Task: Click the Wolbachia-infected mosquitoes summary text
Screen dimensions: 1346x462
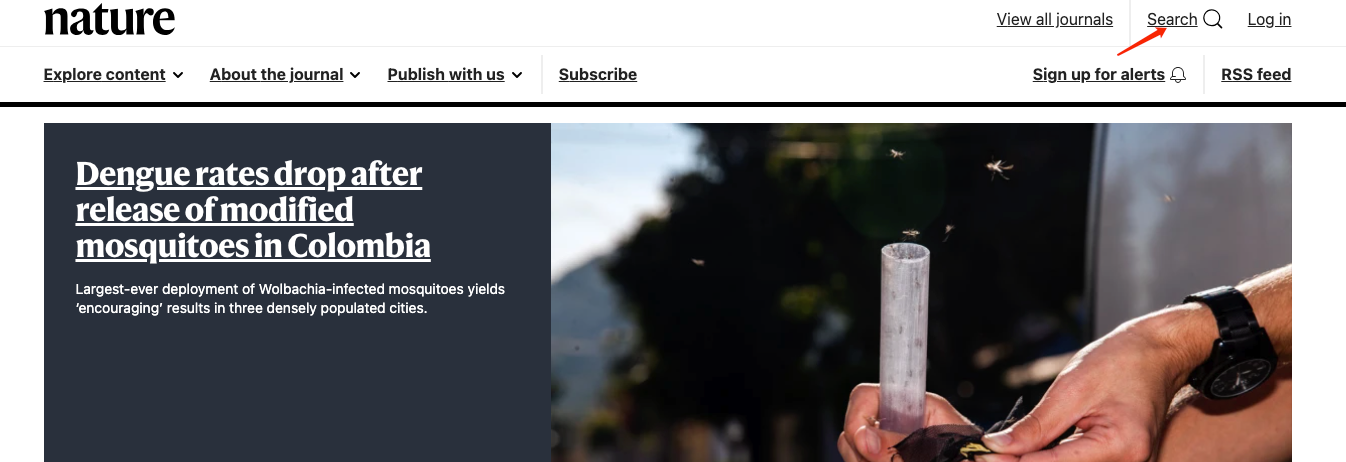Action: pos(290,298)
